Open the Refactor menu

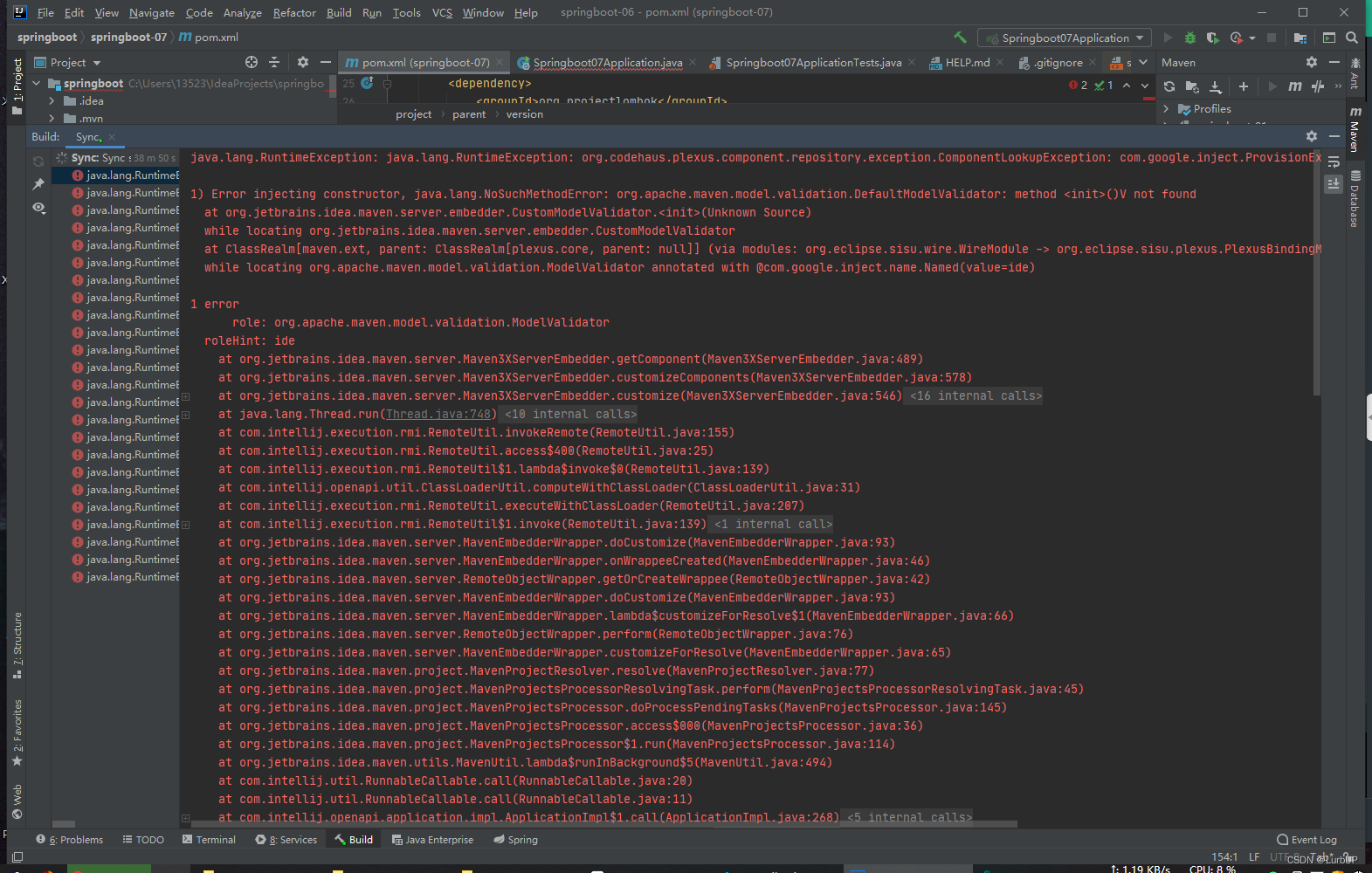click(294, 12)
